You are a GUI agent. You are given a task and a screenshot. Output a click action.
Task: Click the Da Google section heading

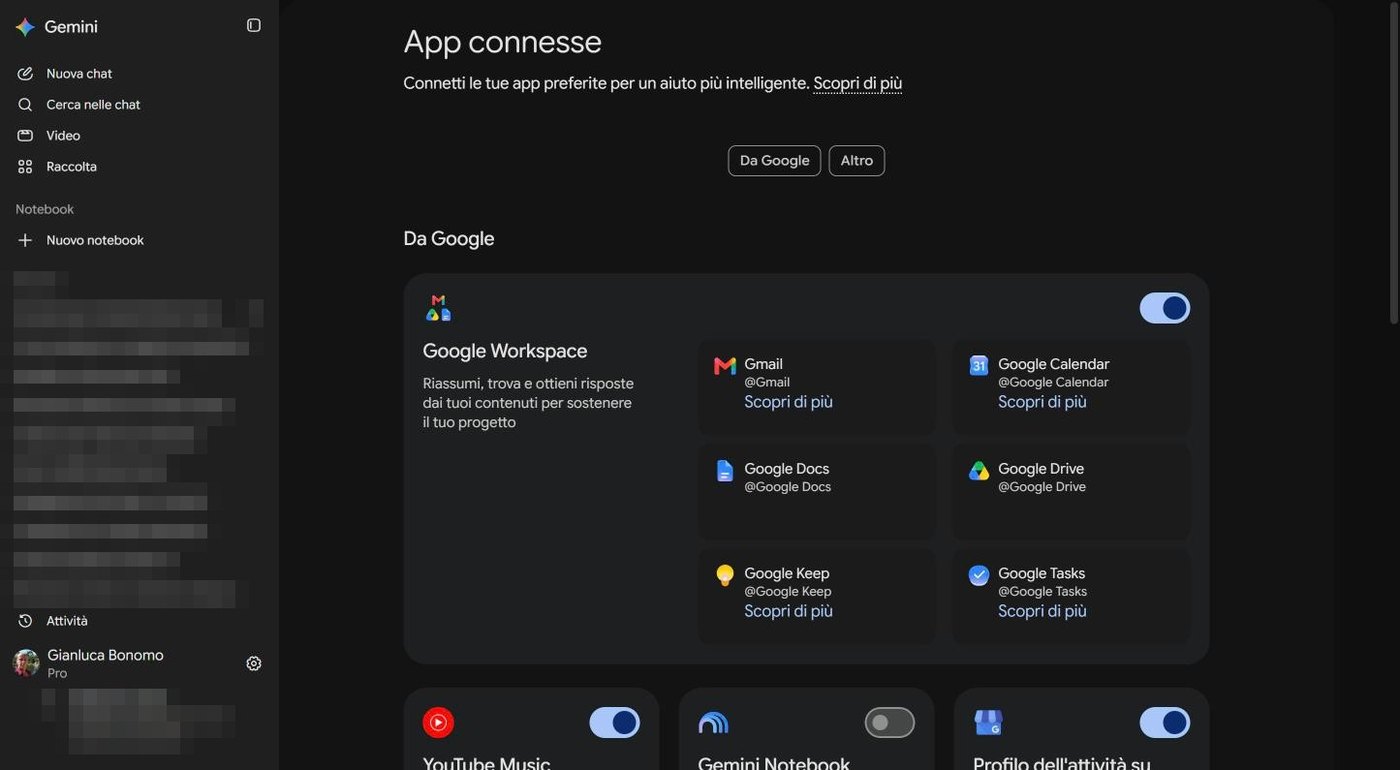(x=449, y=239)
